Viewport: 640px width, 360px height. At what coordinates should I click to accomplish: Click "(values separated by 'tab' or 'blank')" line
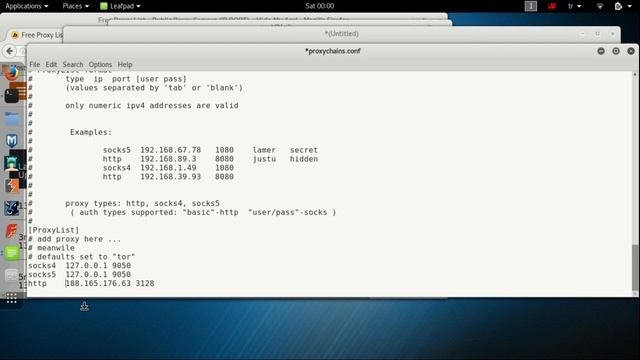pyautogui.click(x=154, y=88)
